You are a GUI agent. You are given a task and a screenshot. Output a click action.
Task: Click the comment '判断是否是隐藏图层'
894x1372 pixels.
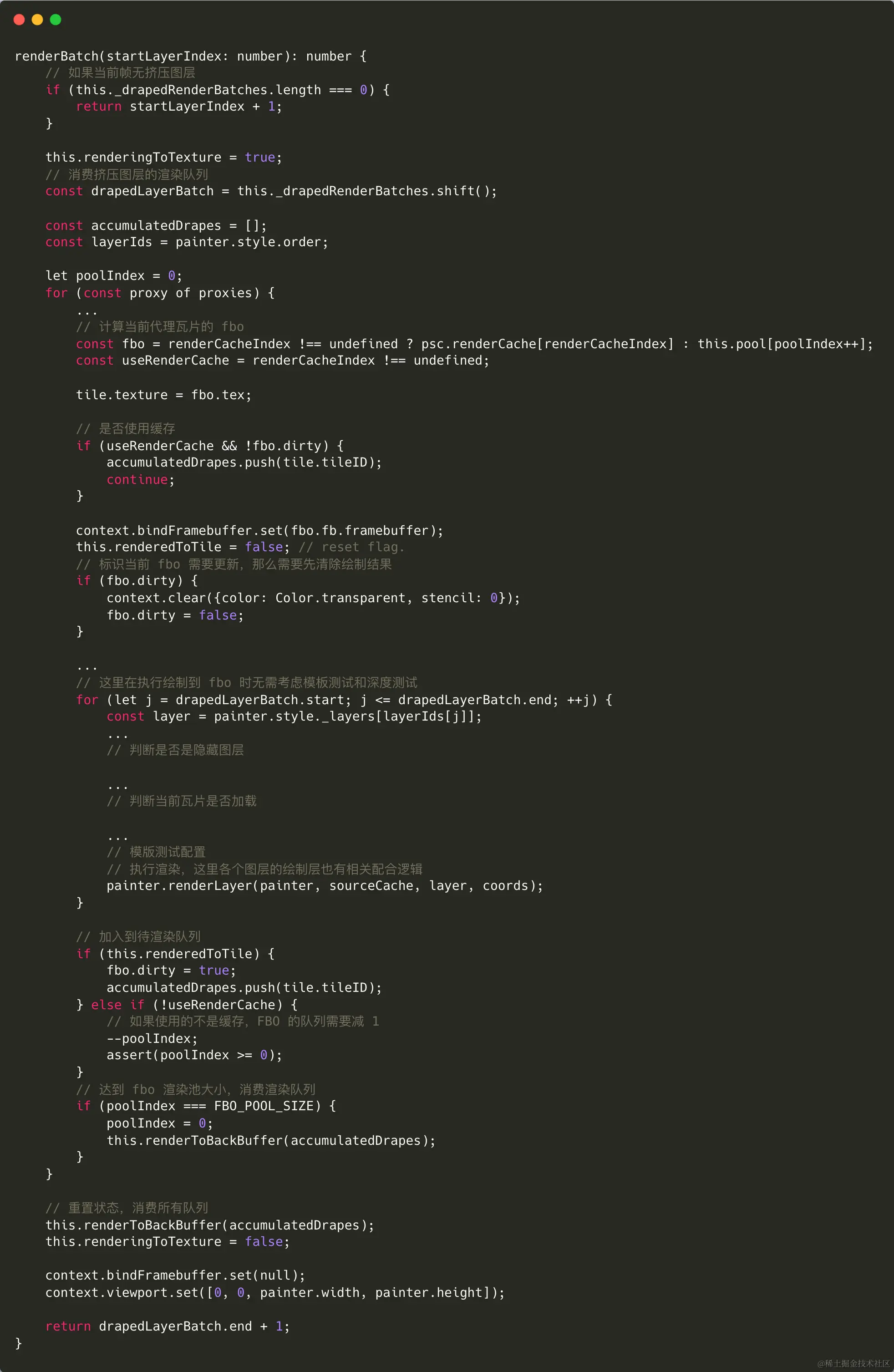pyautogui.click(x=175, y=751)
